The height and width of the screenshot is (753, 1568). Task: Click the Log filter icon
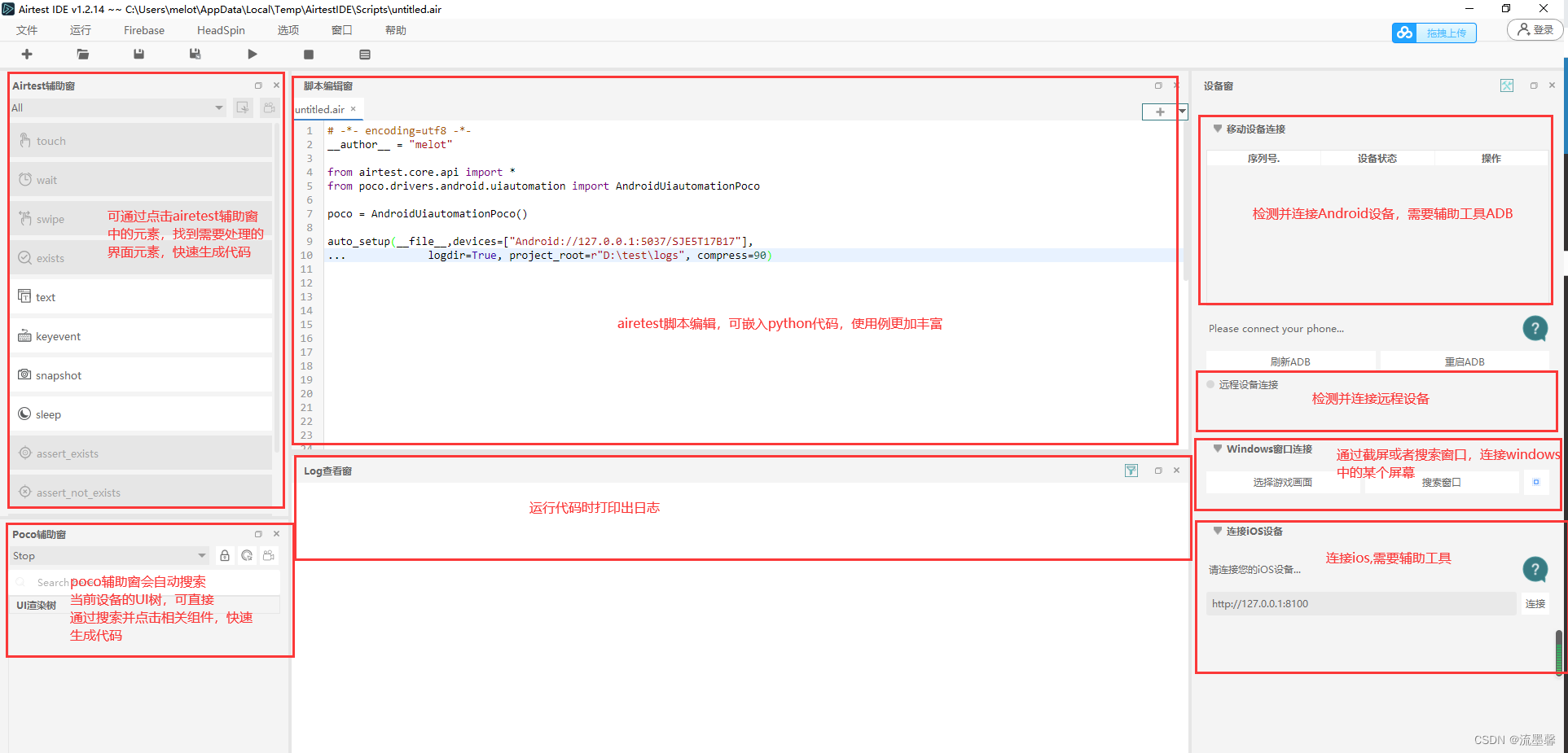(1131, 471)
